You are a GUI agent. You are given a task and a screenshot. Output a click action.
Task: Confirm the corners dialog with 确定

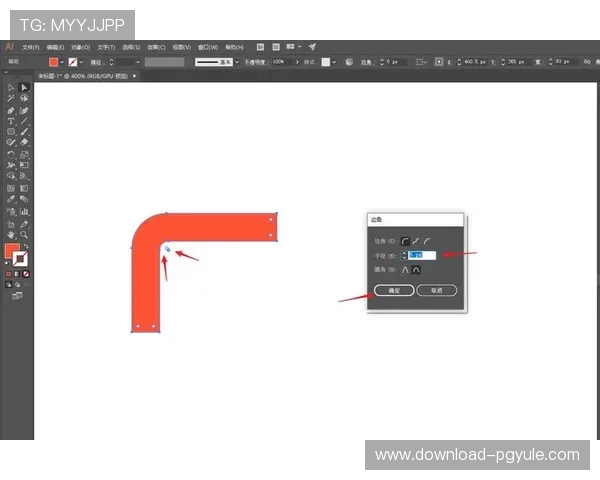[x=393, y=290]
